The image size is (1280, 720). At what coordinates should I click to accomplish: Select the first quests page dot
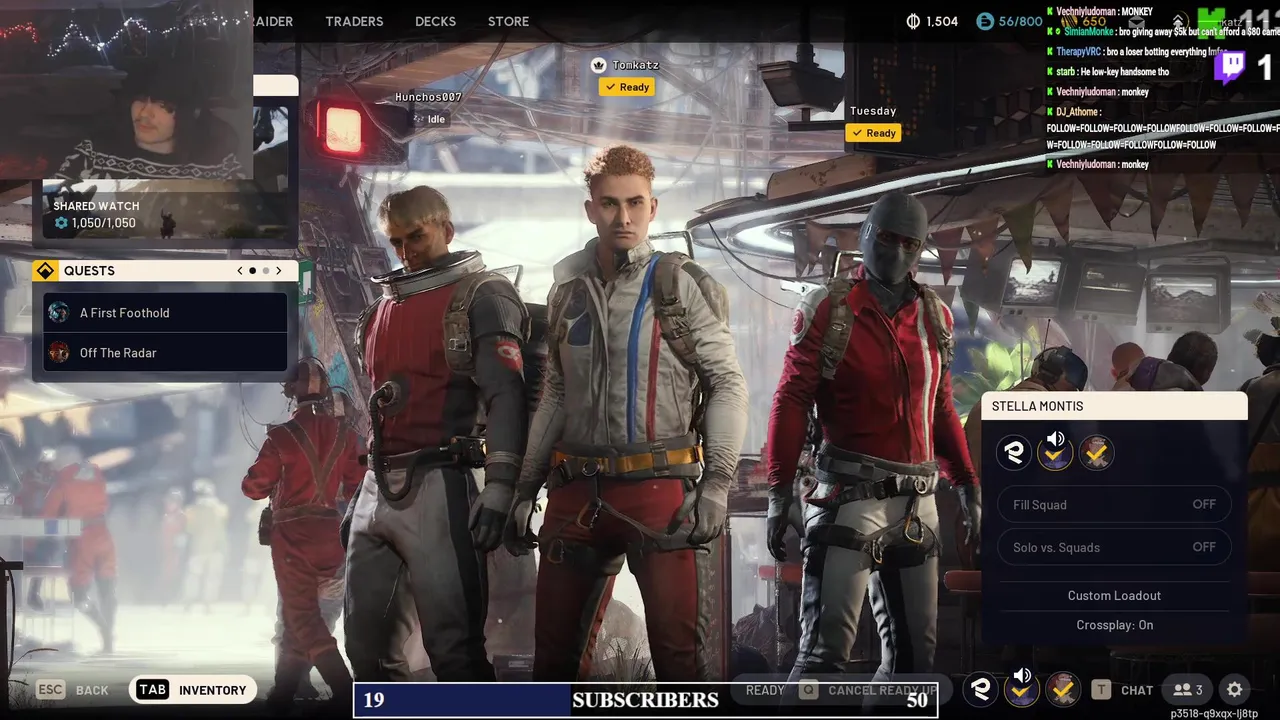point(252,271)
